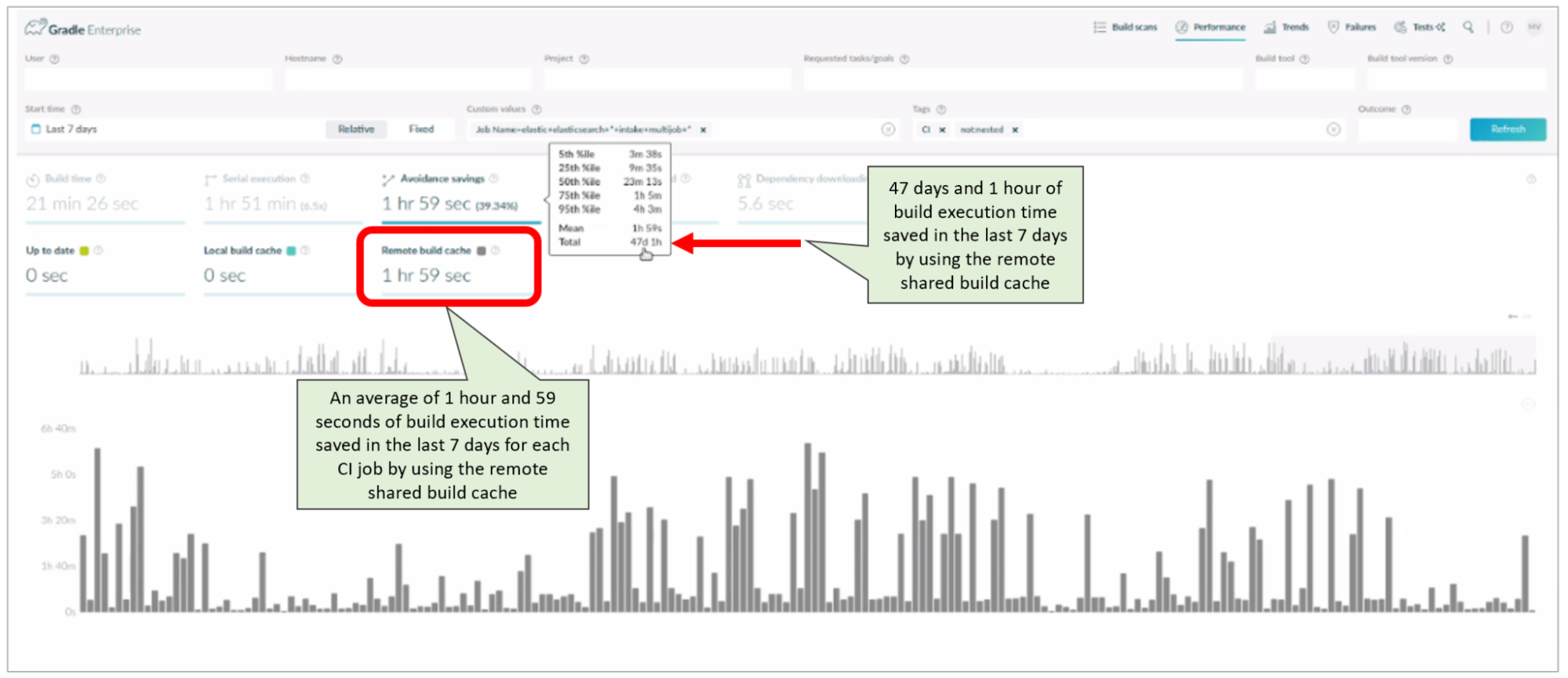Open the search magnifier in top navigation

(x=1468, y=27)
